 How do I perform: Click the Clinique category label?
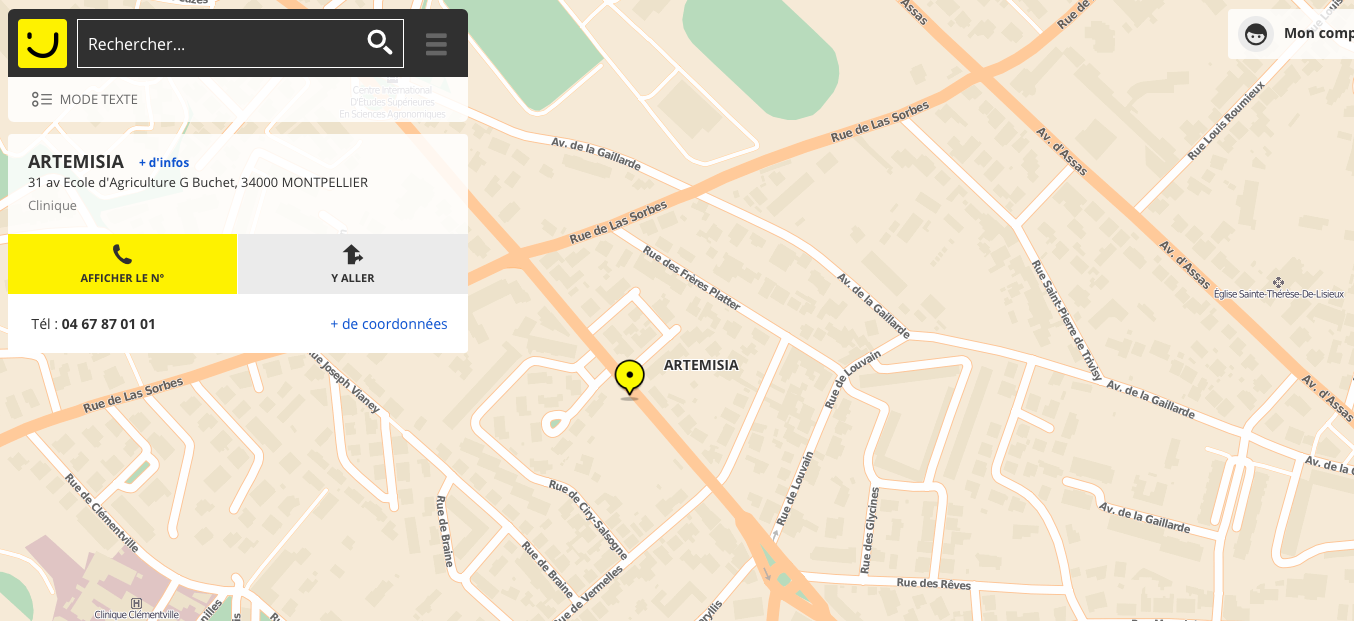click(52, 206)
